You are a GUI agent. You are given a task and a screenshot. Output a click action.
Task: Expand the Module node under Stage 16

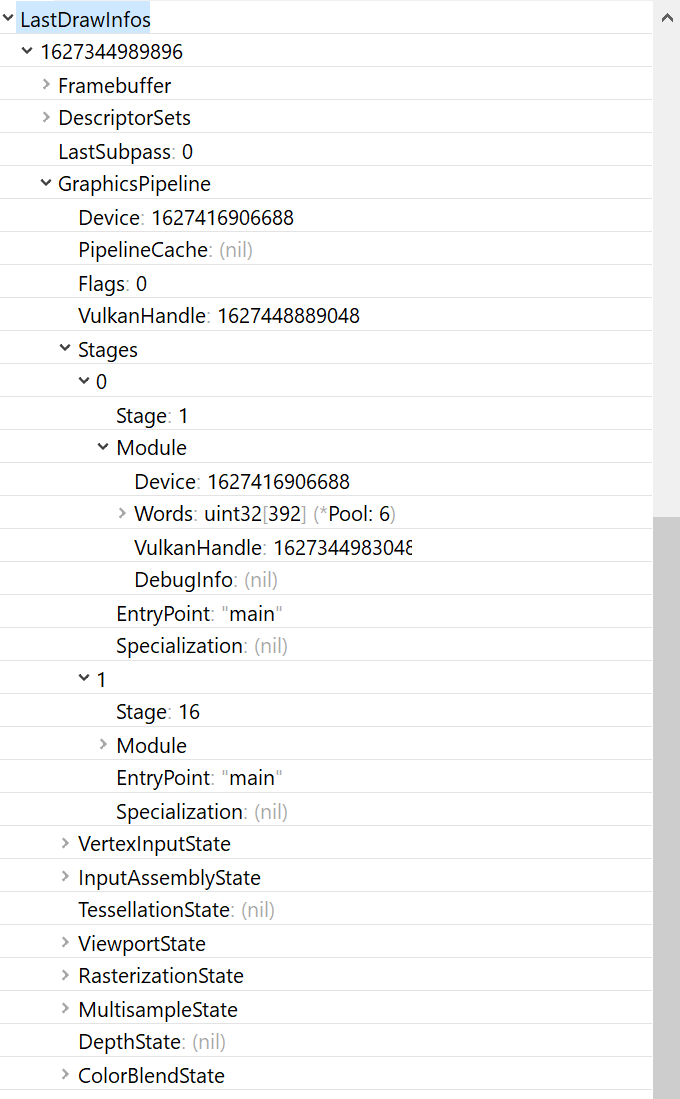pyautogui.click(x=103, y=744)
